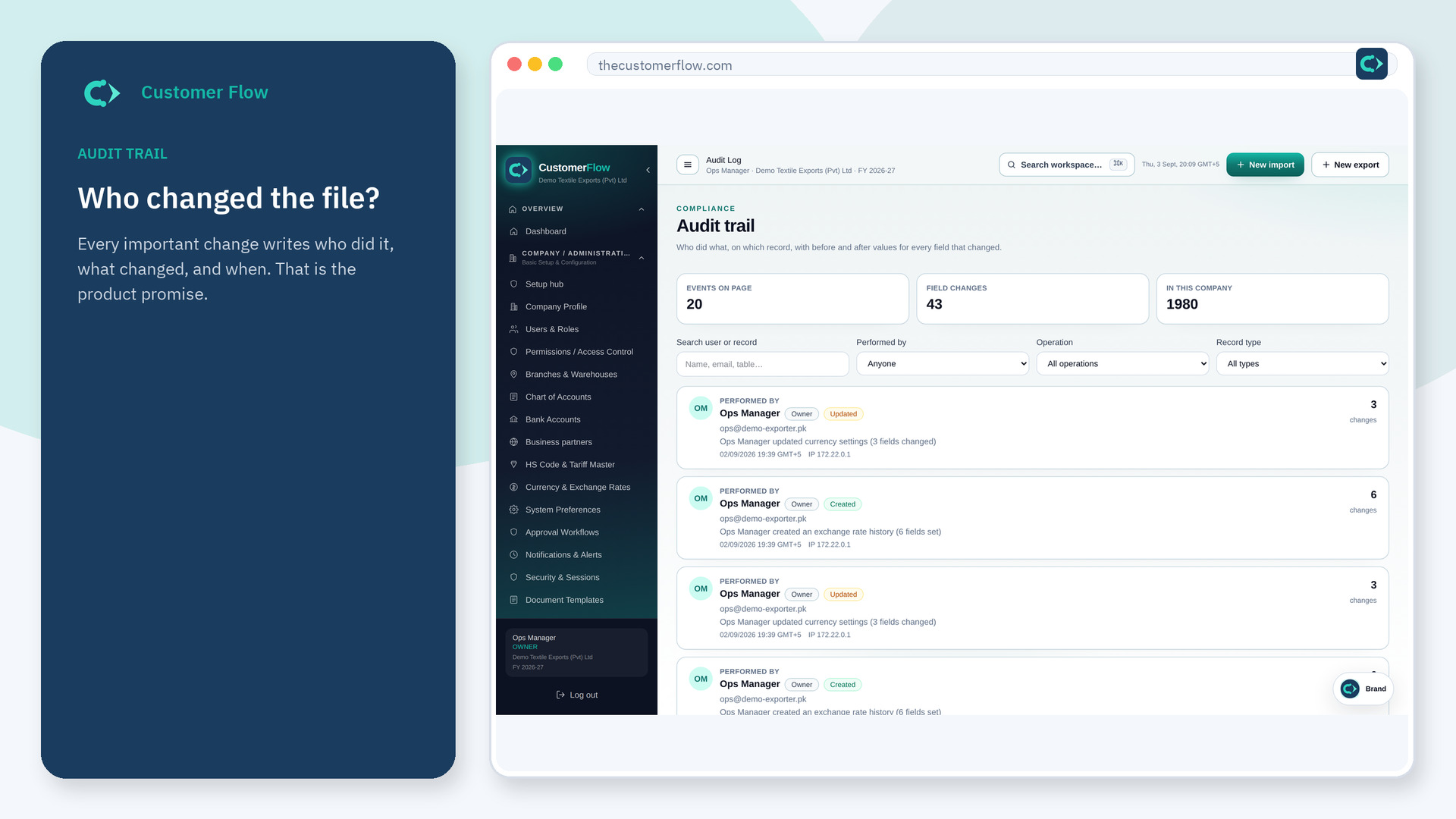Collapse the OVERVIEW sidebar section
The height and width of the screenshot is (819, 1456).
tap(641, 209)
